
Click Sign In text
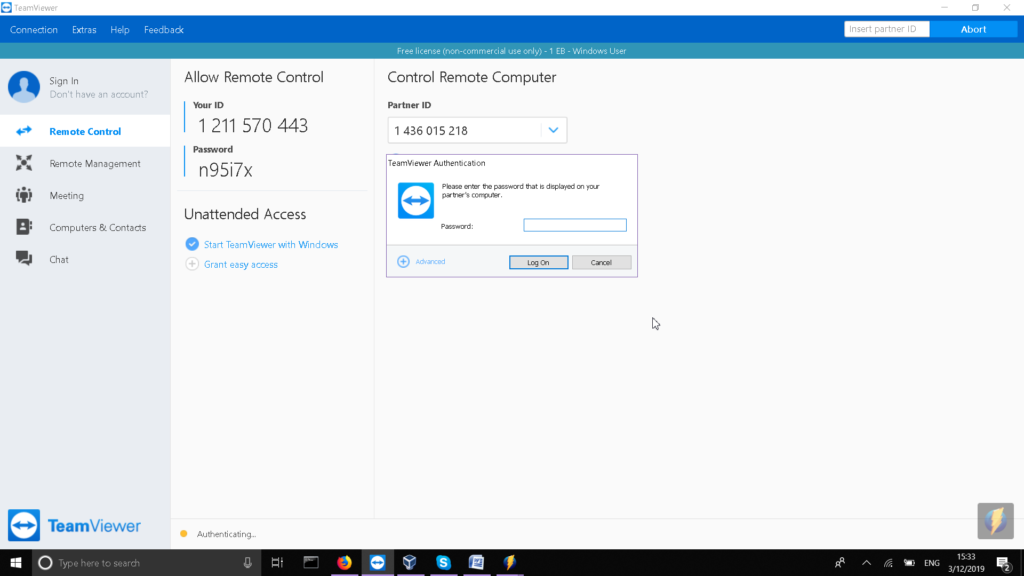[64, 81]
